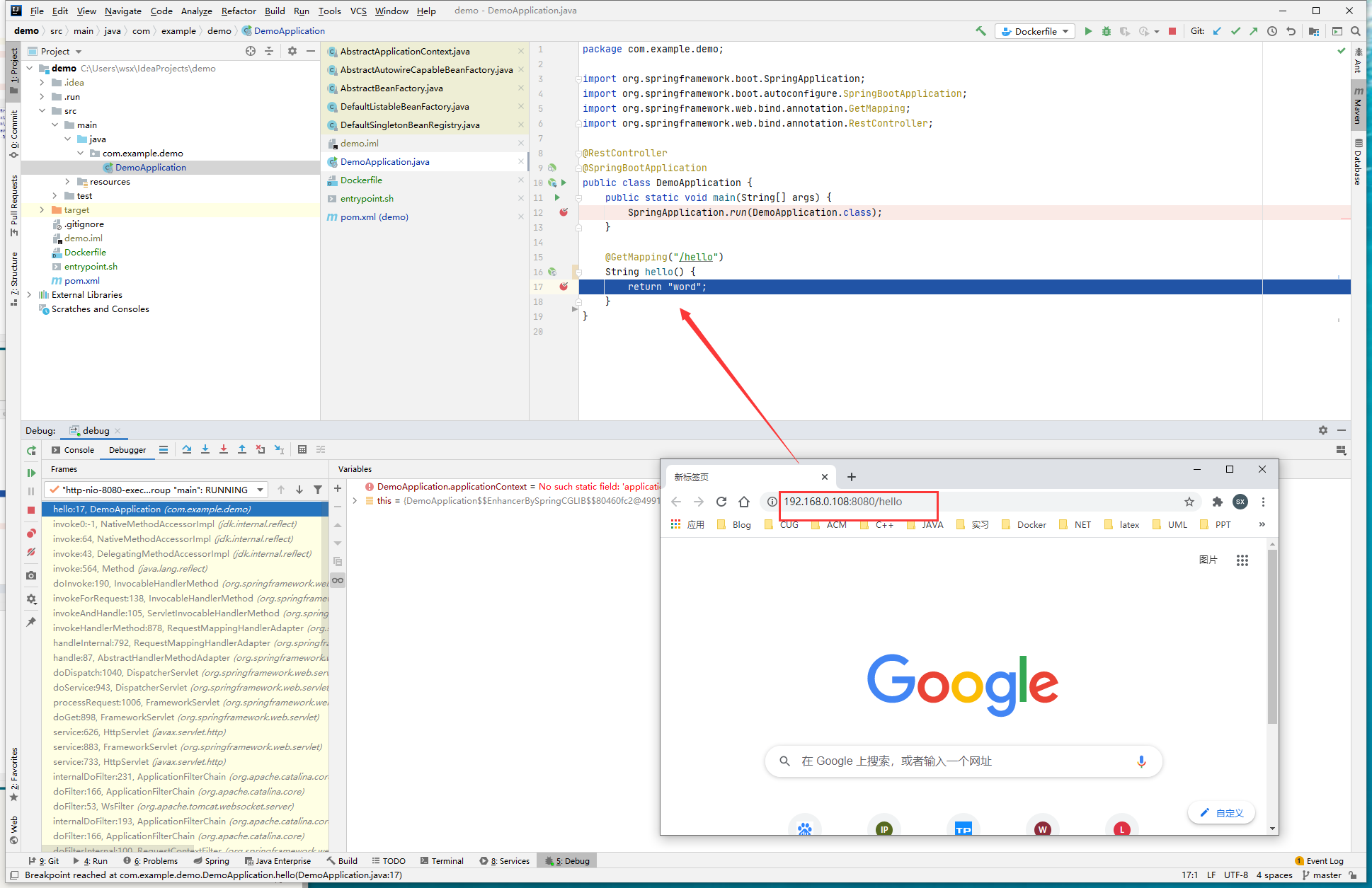Open View Breakpoints double red circles
Viewport: 1372px width, 888px height.
[31, 534]
